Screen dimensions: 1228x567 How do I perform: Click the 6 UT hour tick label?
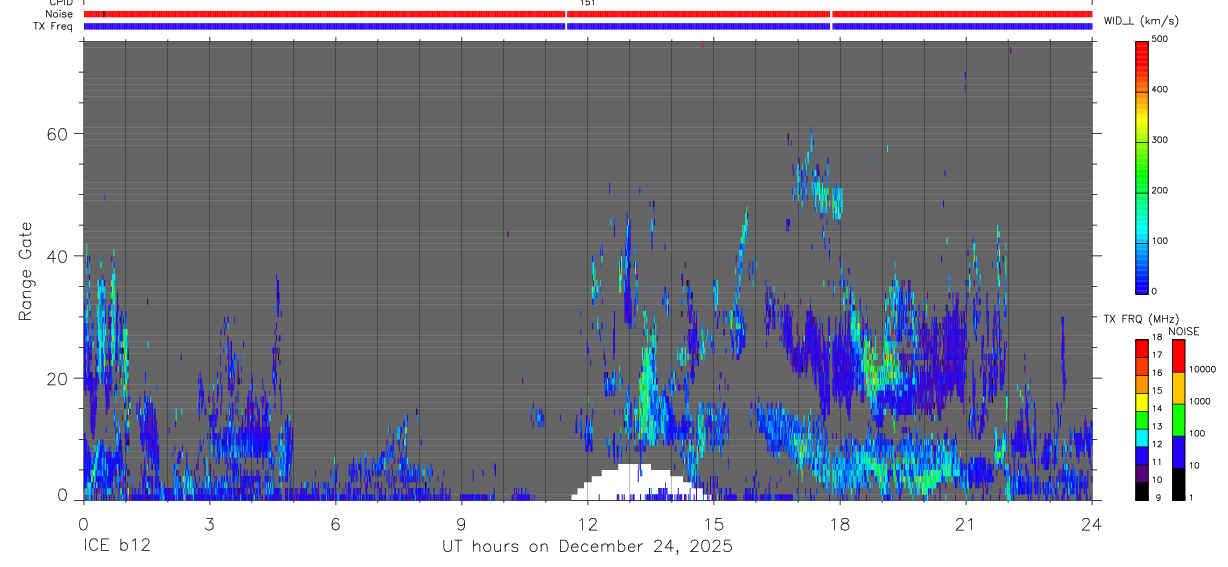[335, 523]
